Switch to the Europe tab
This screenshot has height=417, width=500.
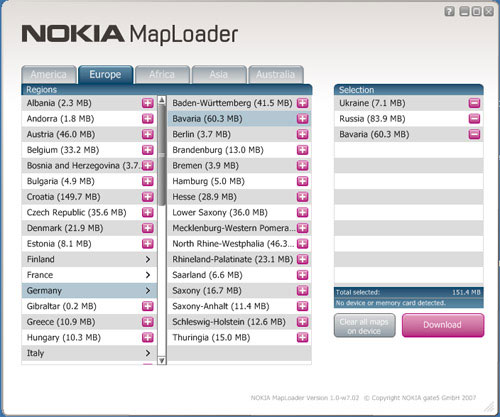(105, 75)
